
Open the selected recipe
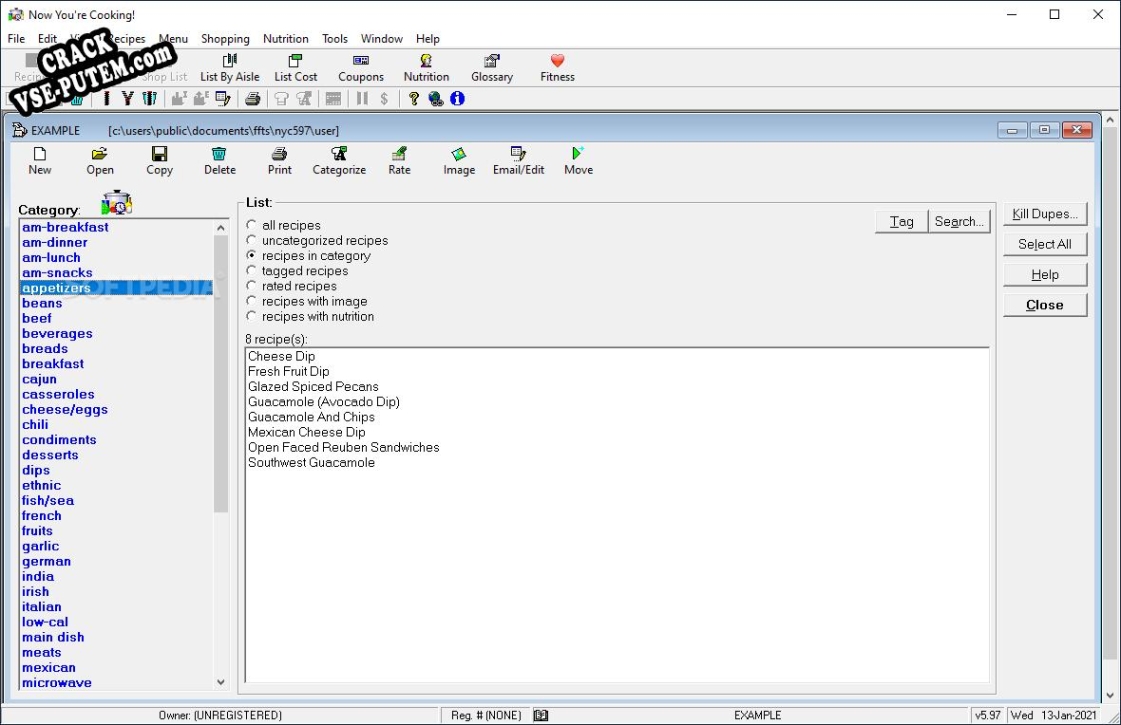pos(100,161)
